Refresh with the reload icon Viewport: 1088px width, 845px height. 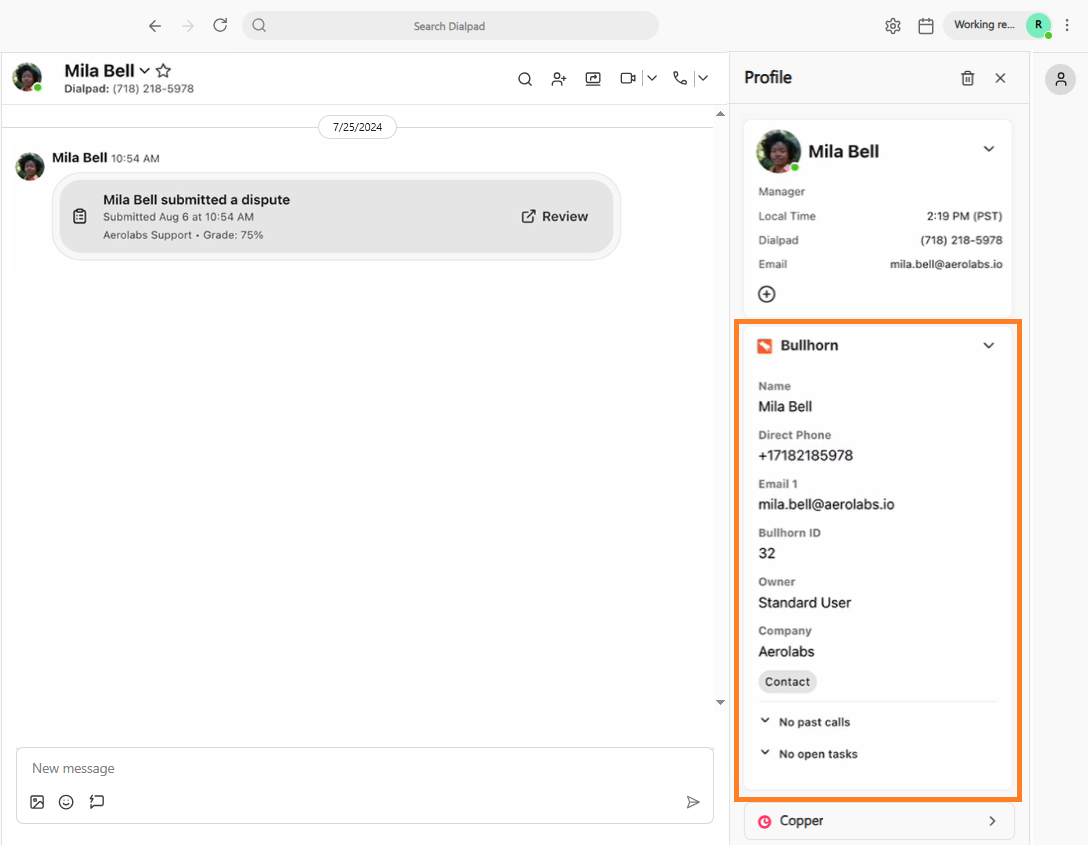(x=220, y=26)
